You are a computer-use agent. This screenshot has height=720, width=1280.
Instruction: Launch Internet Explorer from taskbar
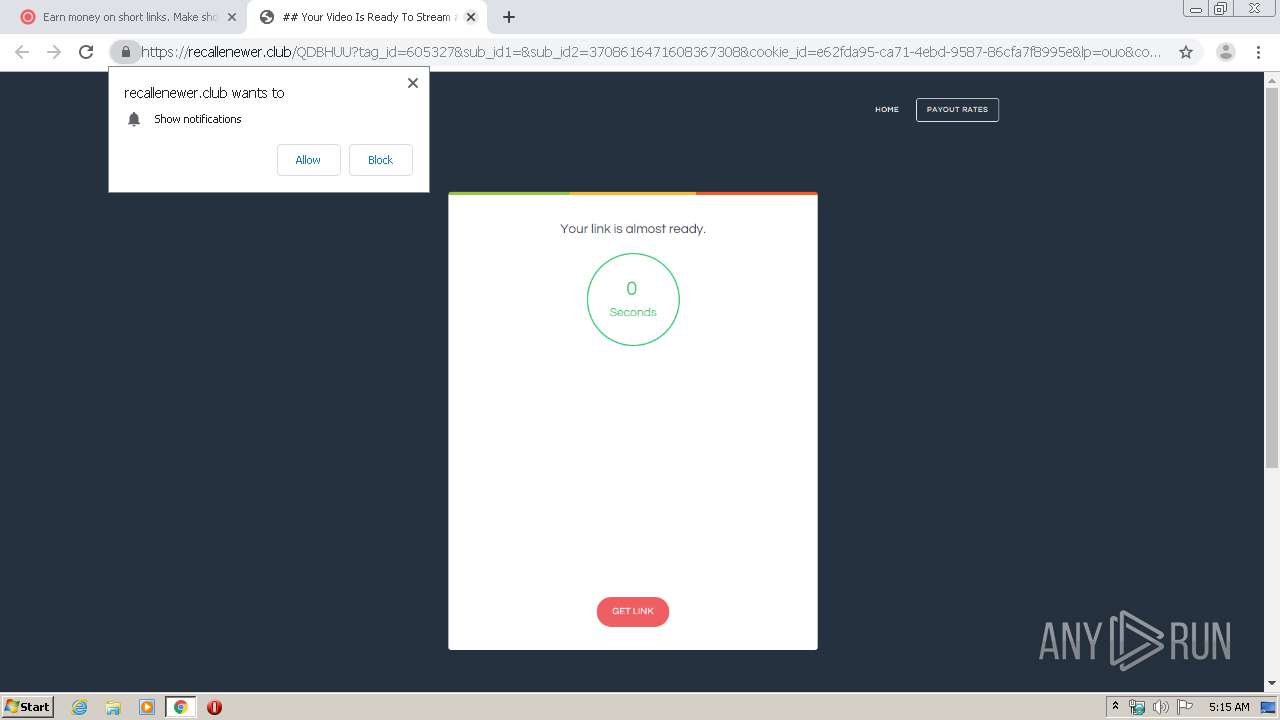80,707
